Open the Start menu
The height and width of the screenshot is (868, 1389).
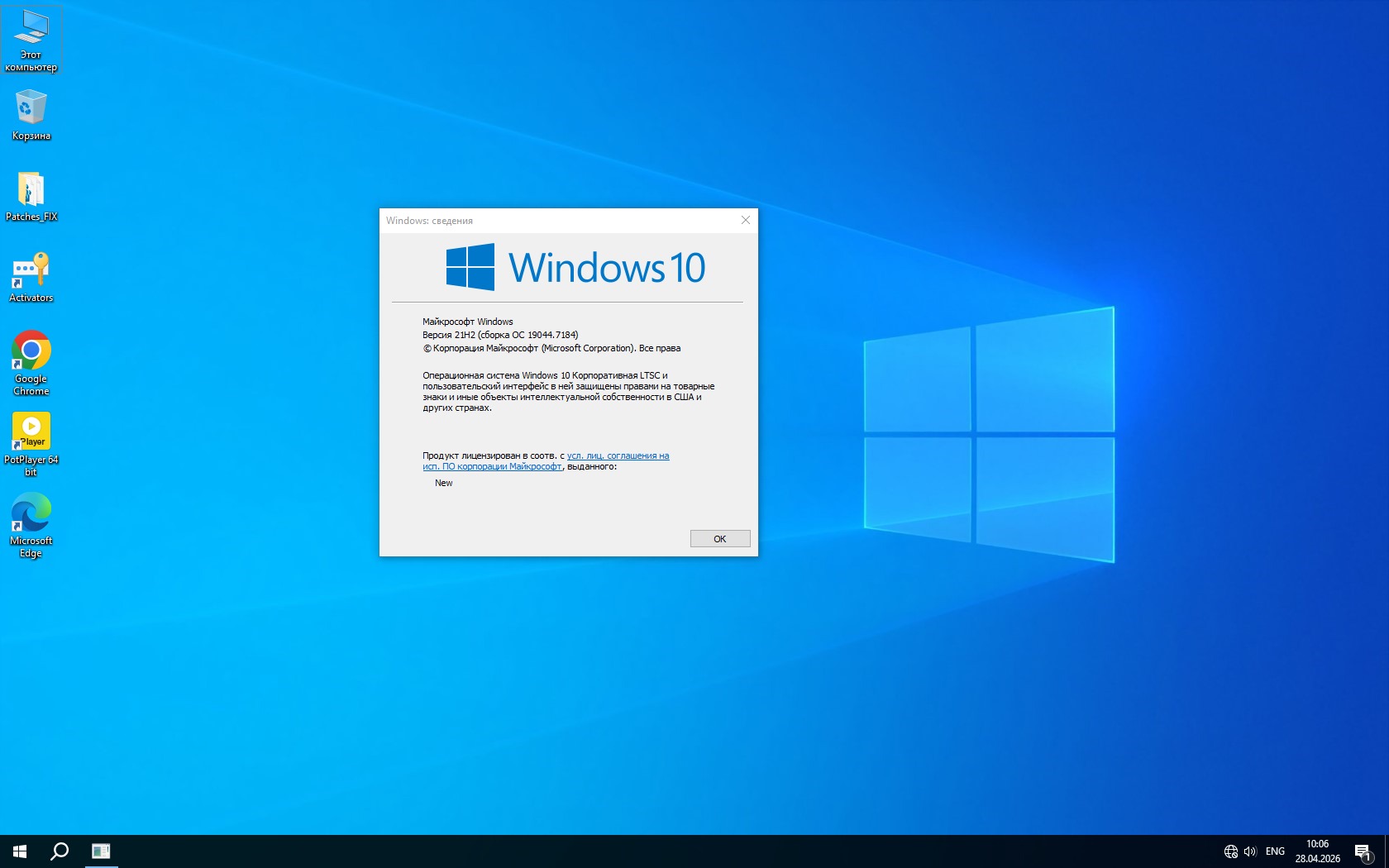pos(20,851)
